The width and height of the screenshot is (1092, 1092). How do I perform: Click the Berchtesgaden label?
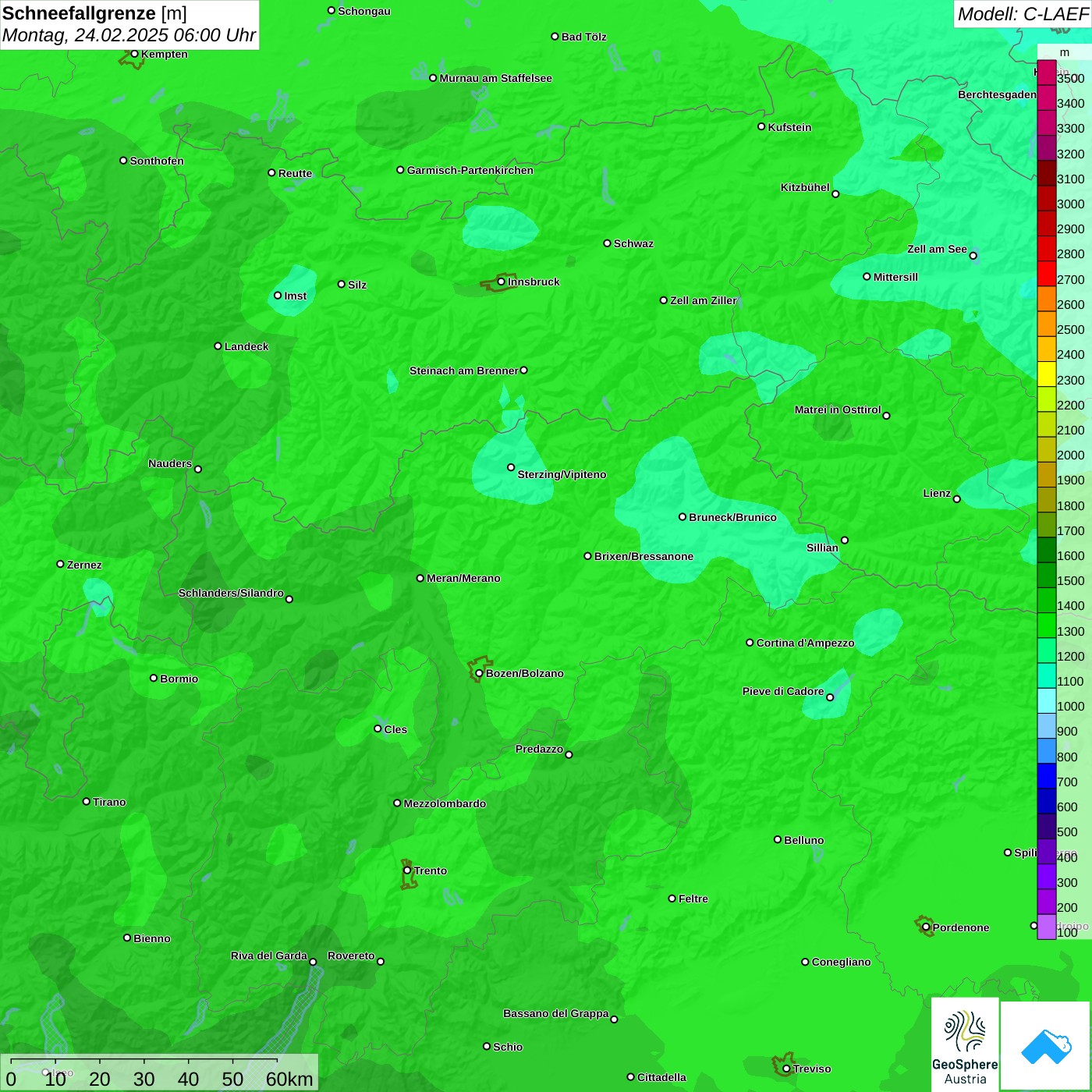click(x=997, y=94)
